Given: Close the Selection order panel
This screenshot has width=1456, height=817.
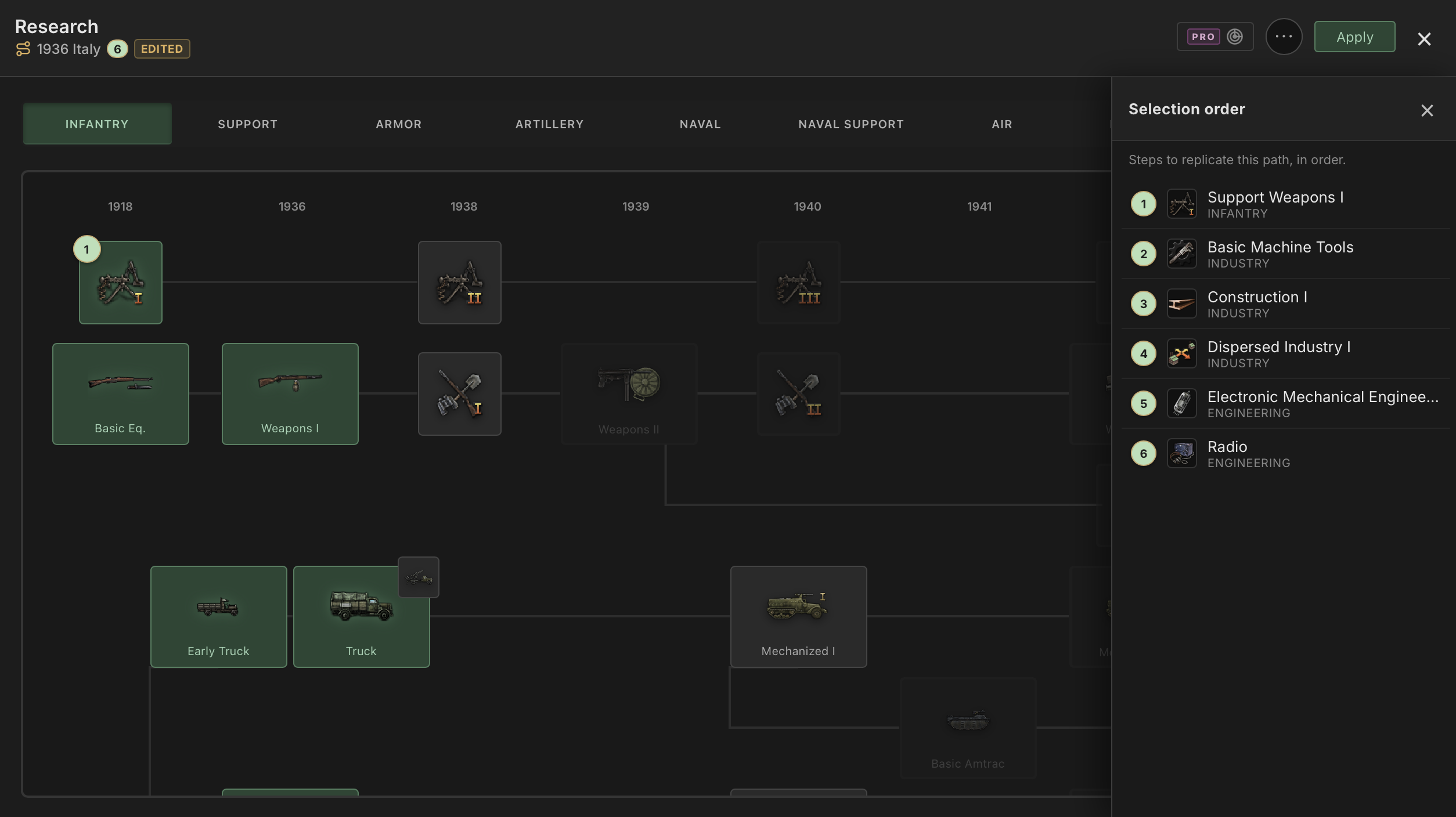Looking at the screenshot, I should pos(1427,110).
